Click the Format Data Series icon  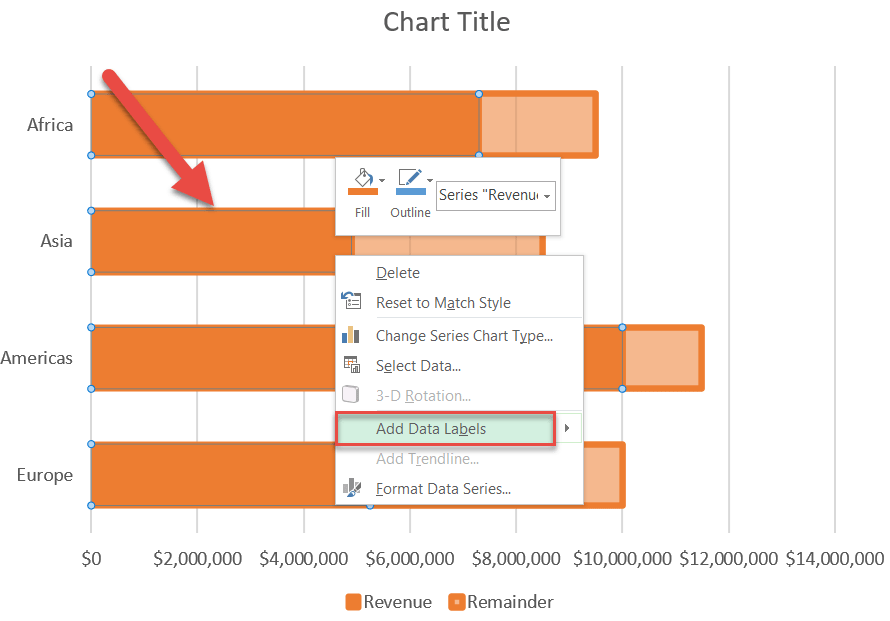point(352,487)
